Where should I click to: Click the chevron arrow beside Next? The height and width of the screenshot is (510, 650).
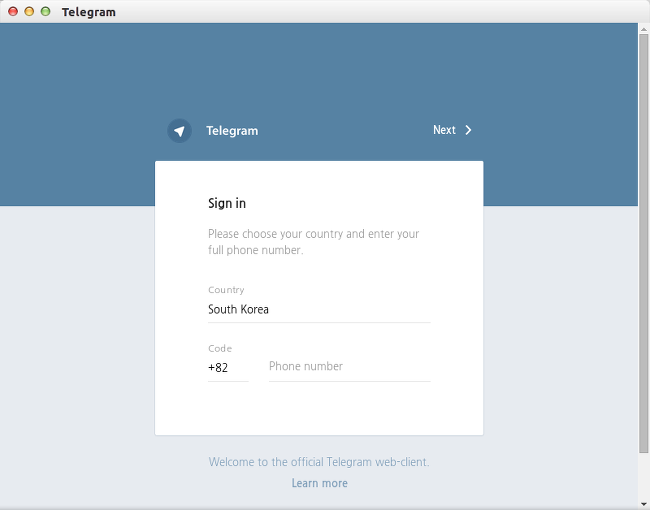[468, 130]
